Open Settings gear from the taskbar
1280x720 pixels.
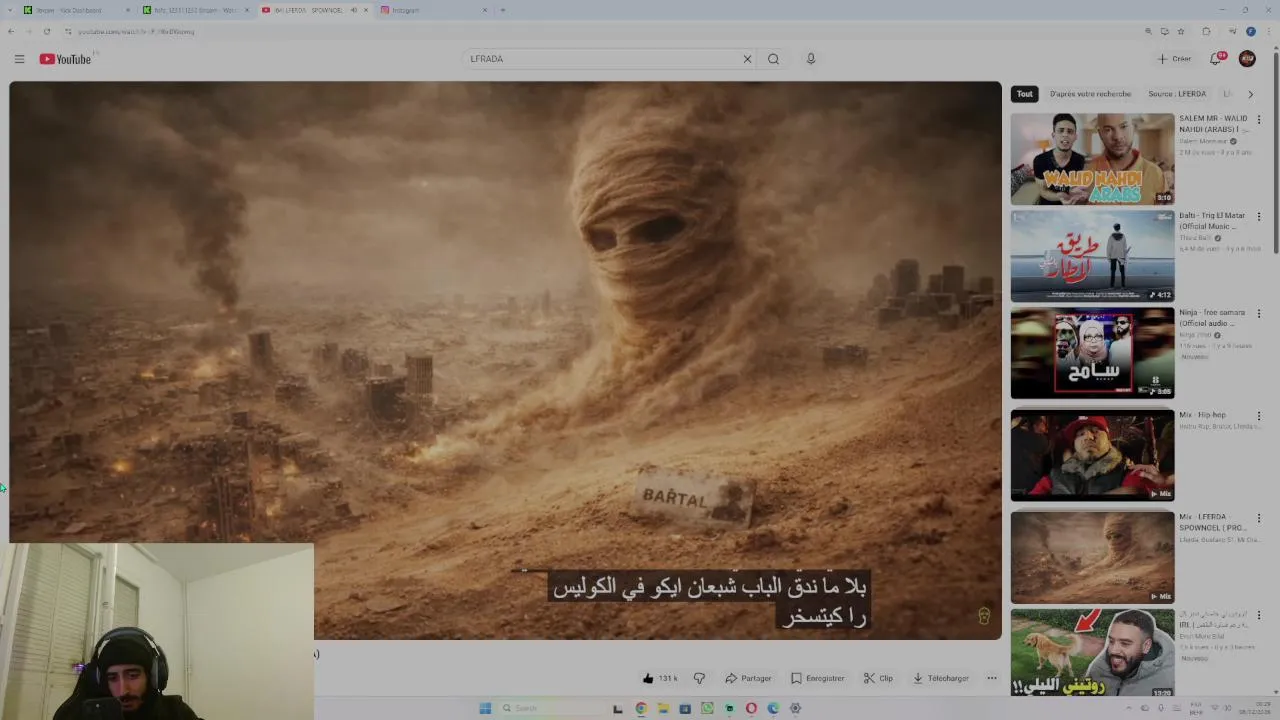[x=795, y=708]
